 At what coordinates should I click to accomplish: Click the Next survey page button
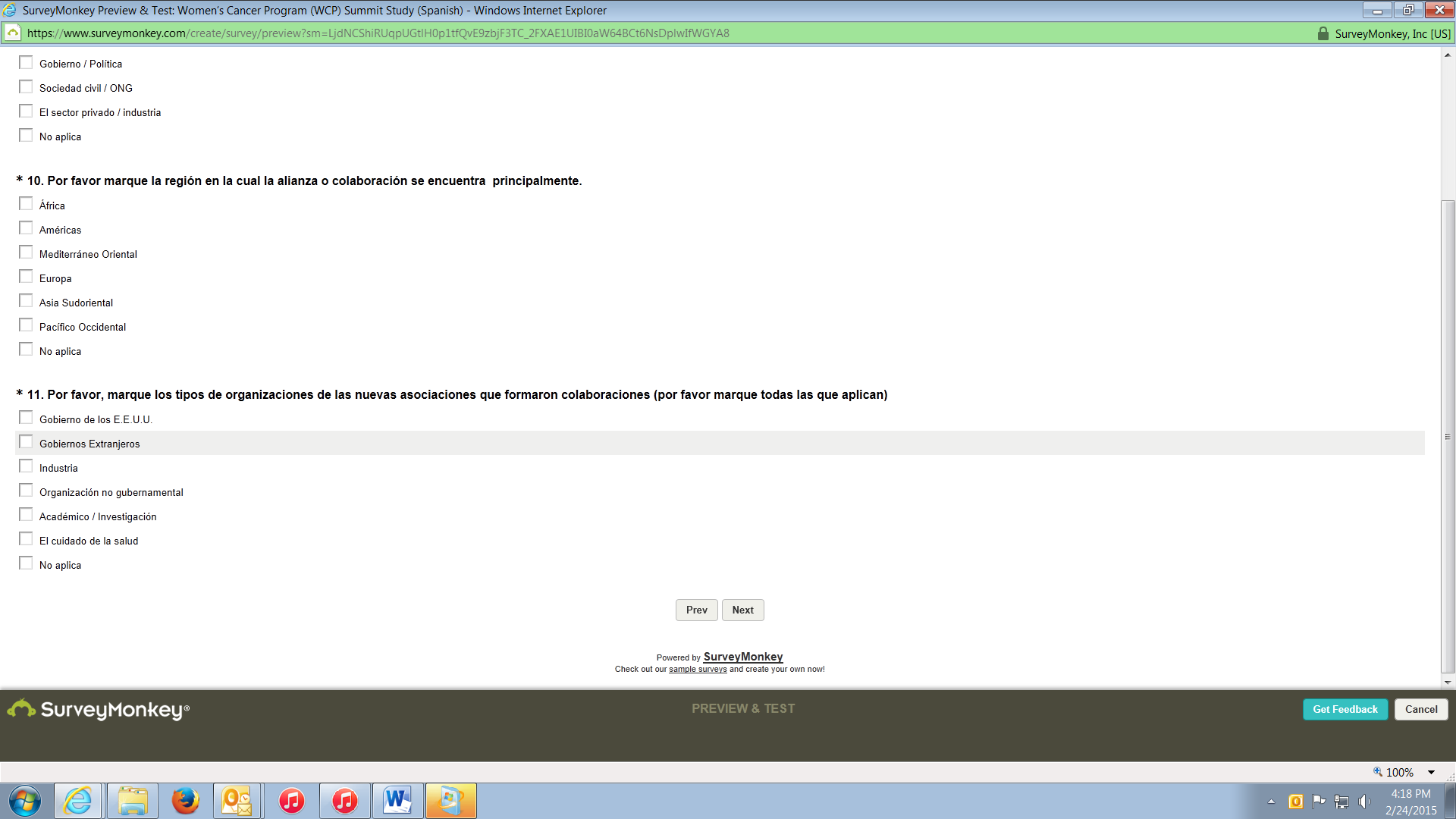point(742,610)
